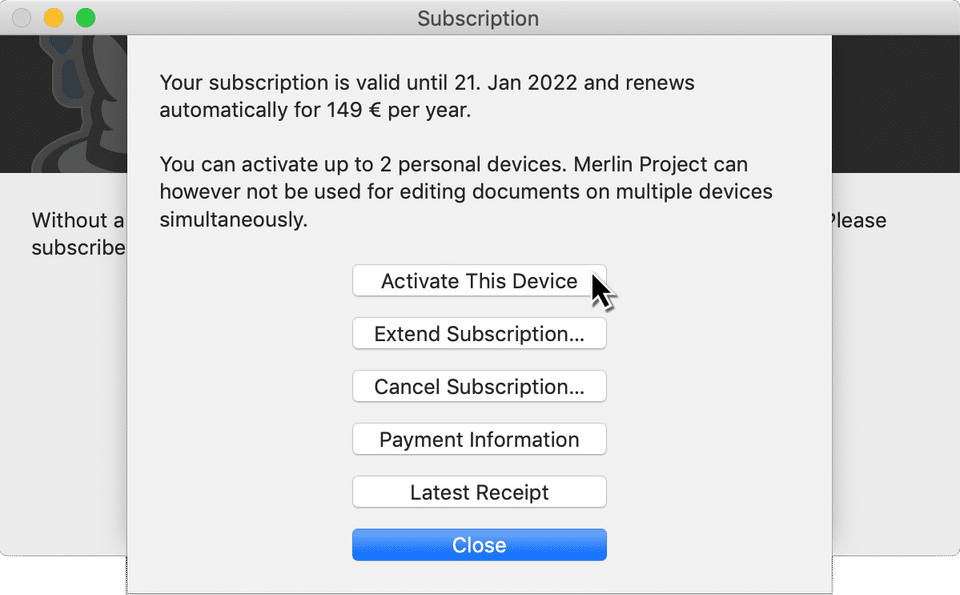Open Payment Information

[479, 439]
